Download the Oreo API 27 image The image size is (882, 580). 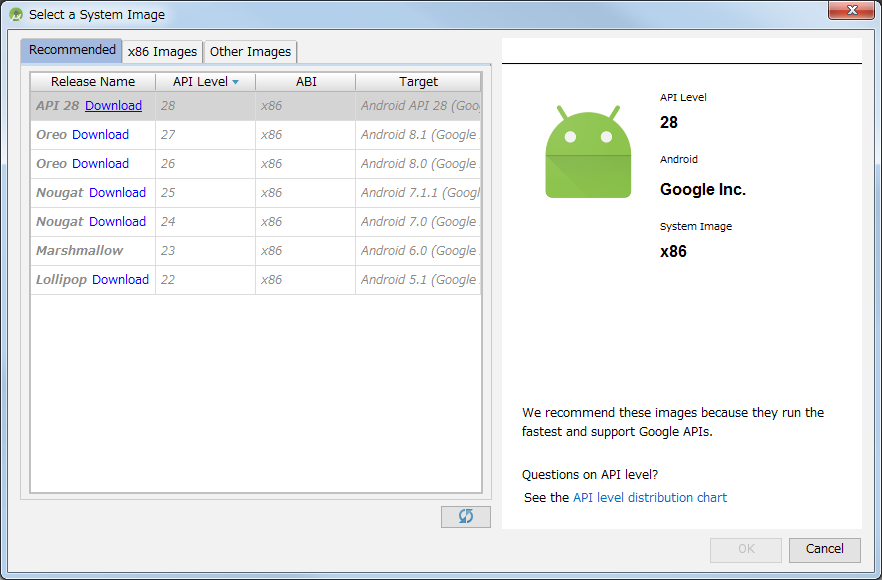[x=100, y=135]
